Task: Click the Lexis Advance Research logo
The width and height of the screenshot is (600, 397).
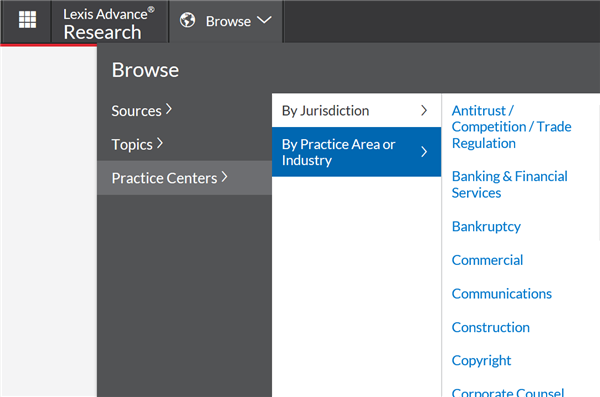Action: pyautogui.click(x=109, y=23)
